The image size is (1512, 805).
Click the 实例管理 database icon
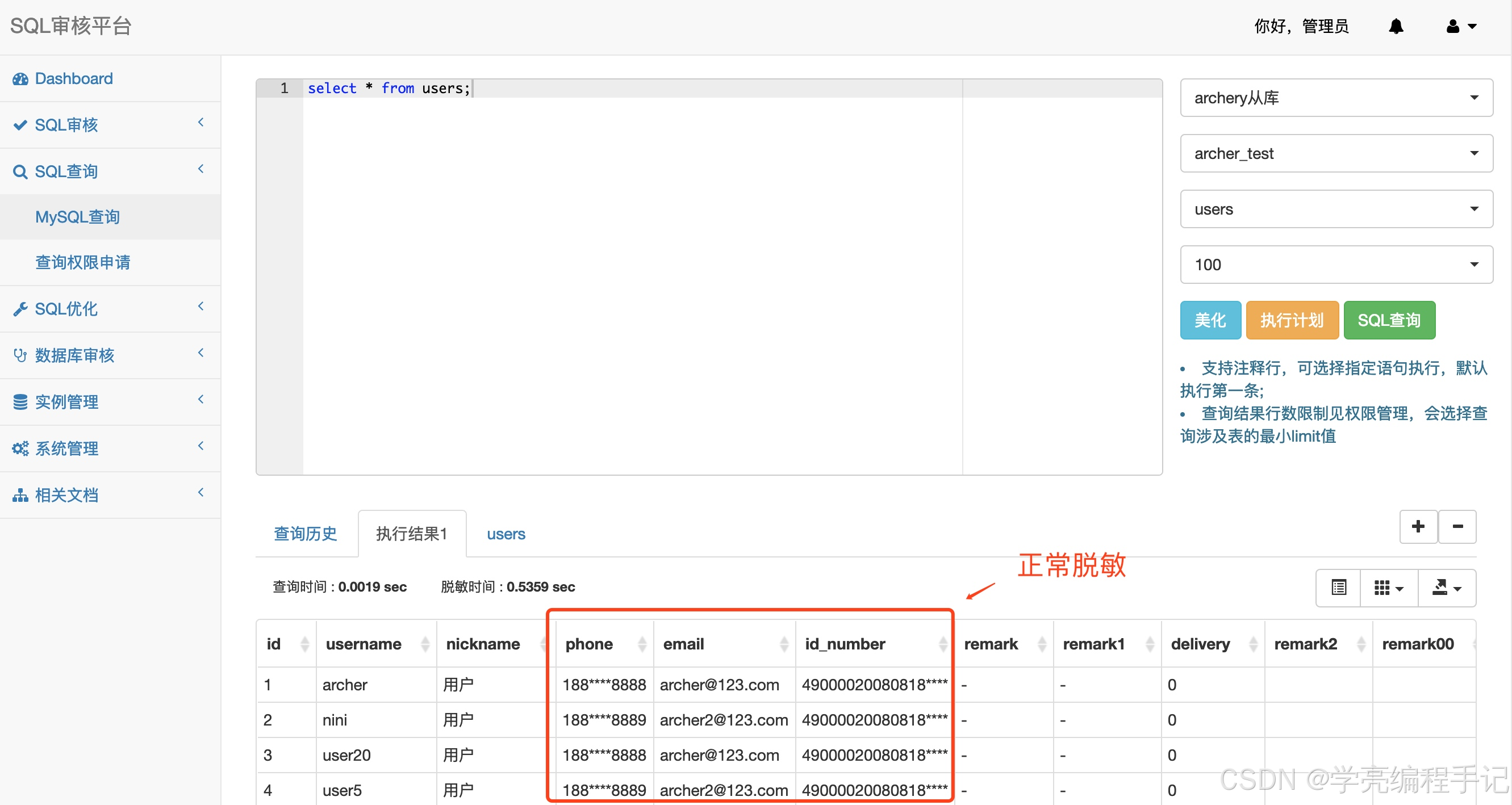click(x=20, y=401)
